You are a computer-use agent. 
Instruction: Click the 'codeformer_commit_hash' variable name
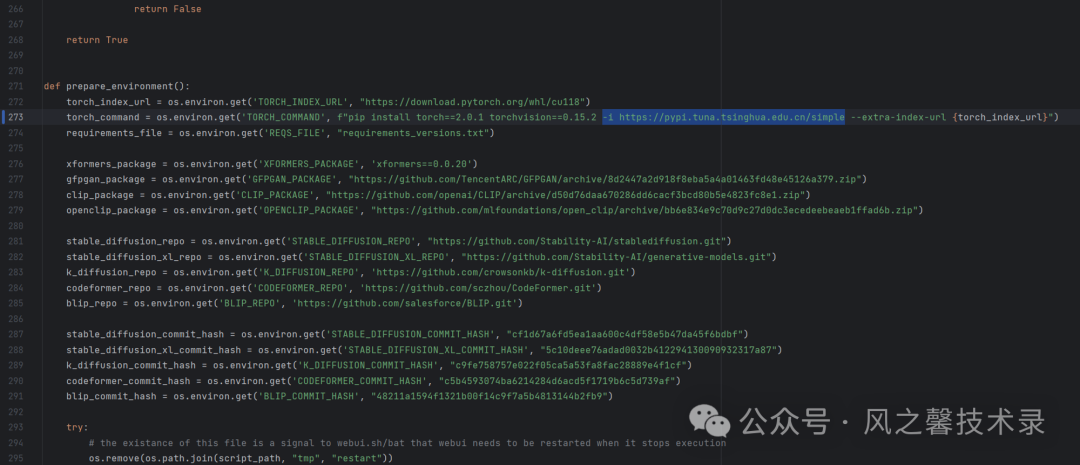[x=128, y=381]
